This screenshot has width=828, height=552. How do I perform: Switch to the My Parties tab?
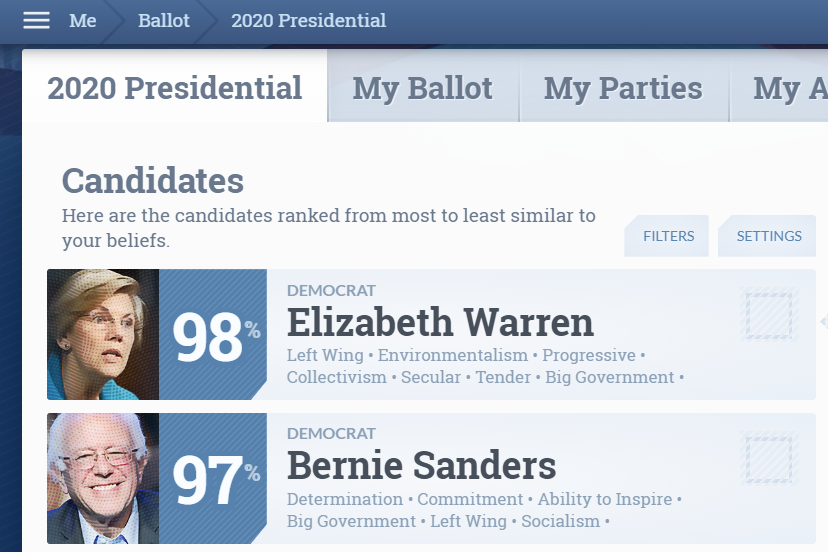(x=624, y=87)
